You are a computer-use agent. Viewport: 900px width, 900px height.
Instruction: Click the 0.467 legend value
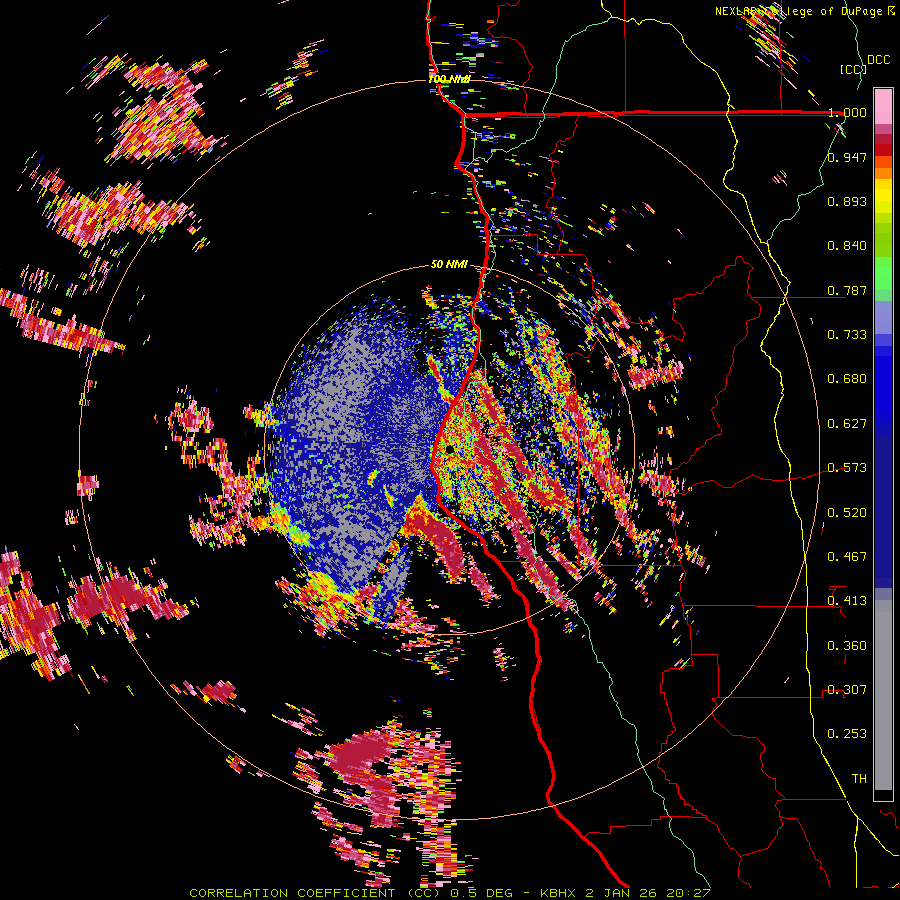[847, 556]
